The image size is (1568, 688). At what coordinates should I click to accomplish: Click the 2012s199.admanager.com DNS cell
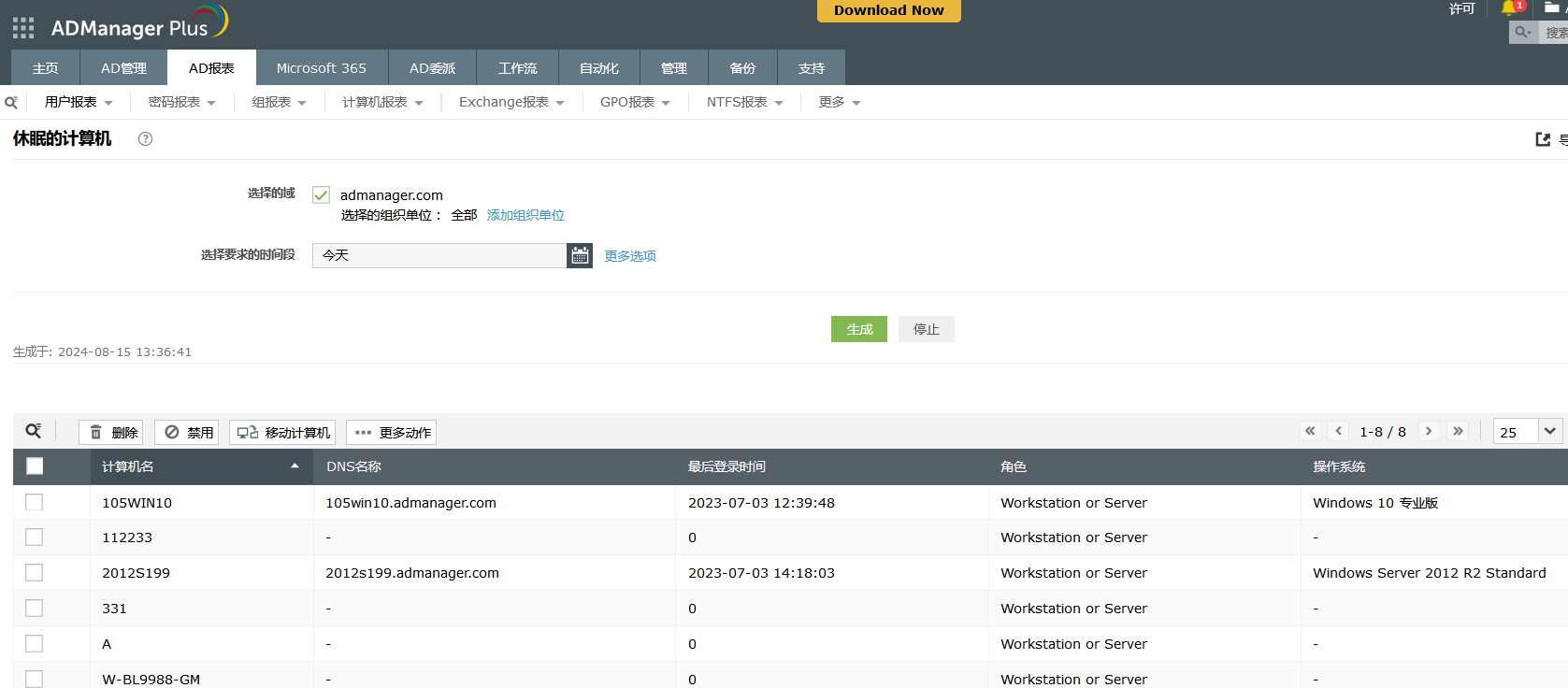(412, 573)
